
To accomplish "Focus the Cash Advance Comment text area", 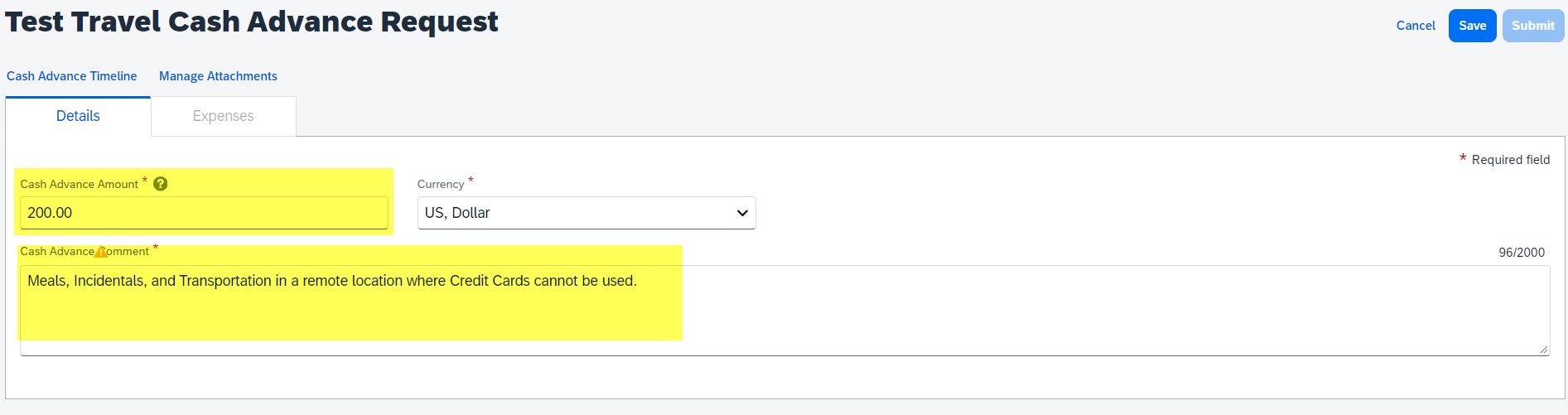I will [x=784, y=311].
